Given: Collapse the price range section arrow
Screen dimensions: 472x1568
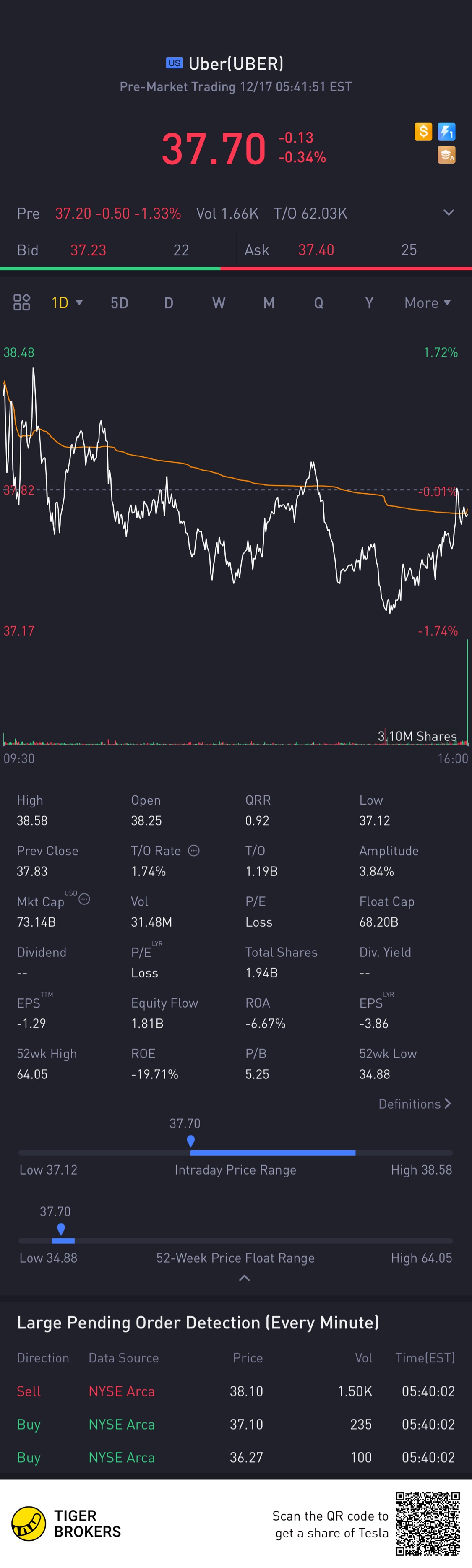Looking at the screenshot, I should 244,1278.
